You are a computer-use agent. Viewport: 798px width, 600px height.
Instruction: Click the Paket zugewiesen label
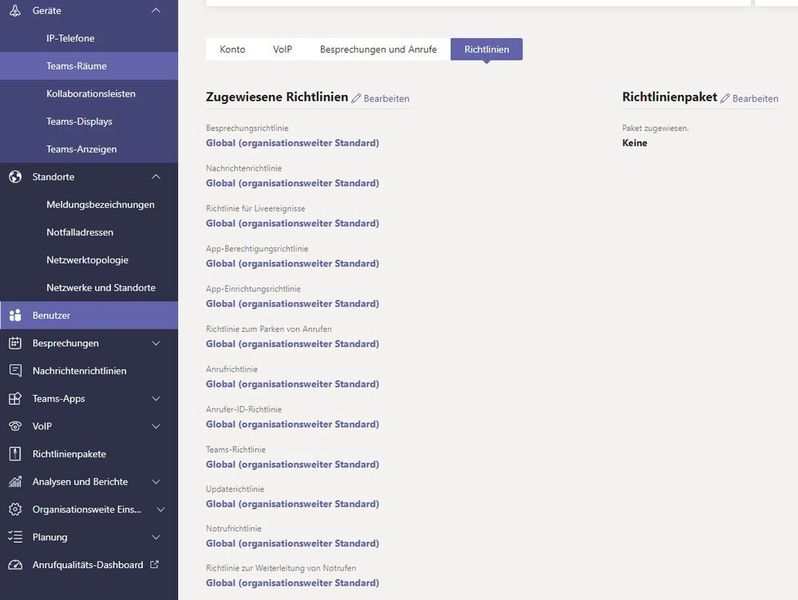[x=655, y=128]
